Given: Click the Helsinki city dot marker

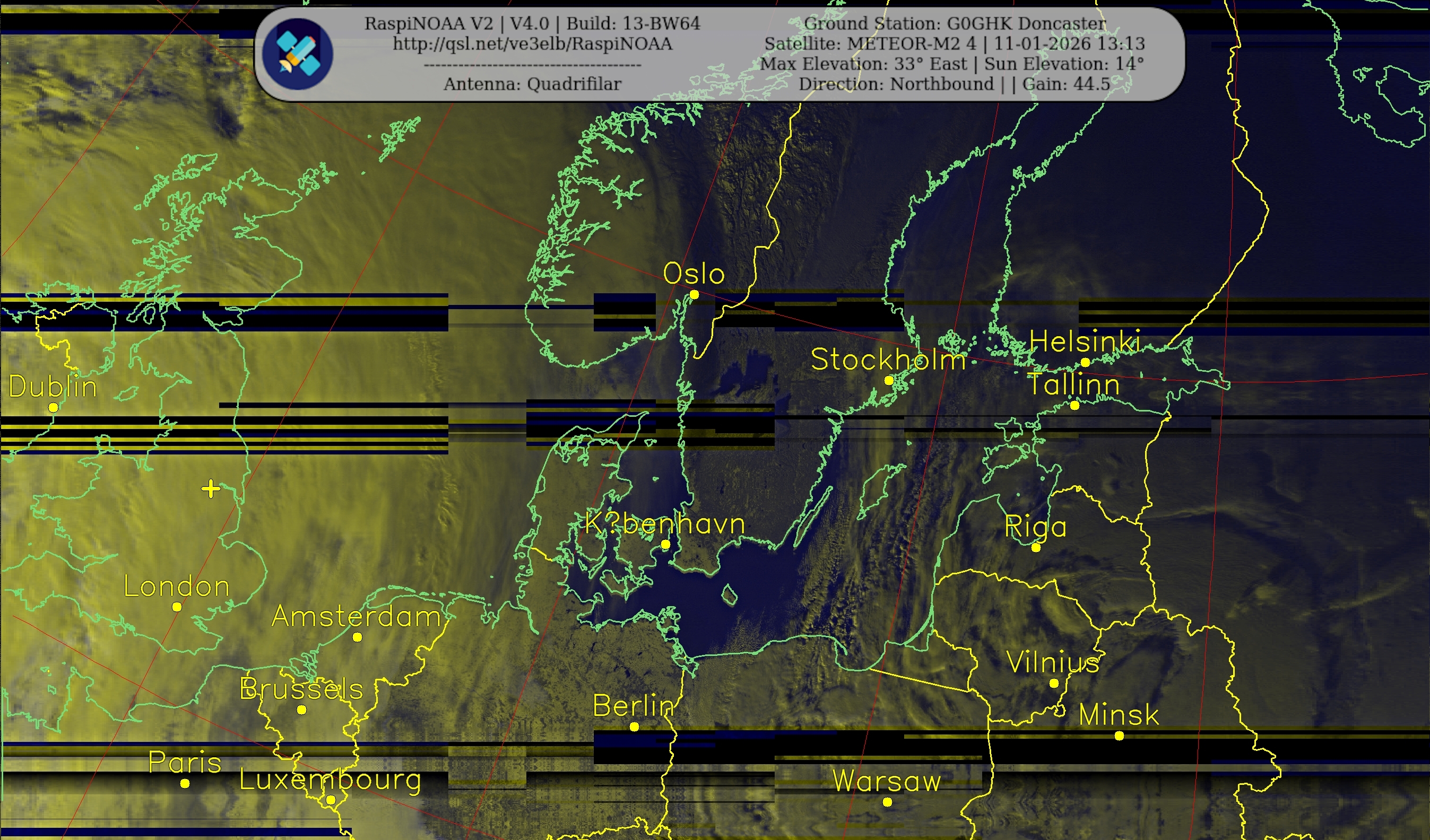Looking at the screenshot, I should pyautogui.click(x=1085, y=362).
